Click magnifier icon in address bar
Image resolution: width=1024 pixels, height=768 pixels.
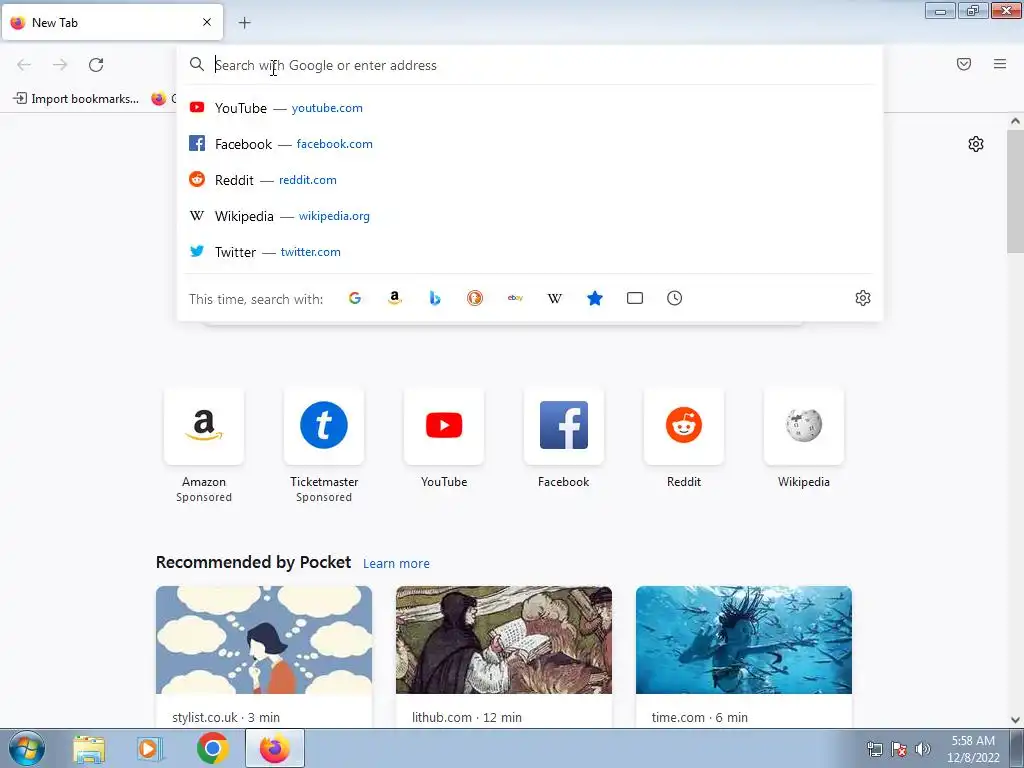tap(197, 64)
